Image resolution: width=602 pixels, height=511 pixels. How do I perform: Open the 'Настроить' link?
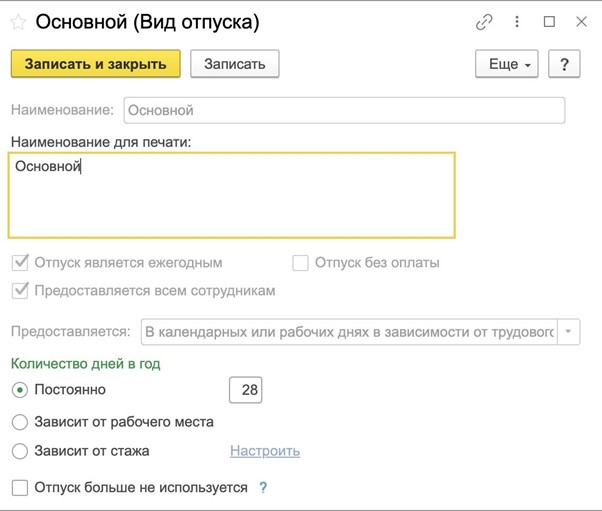point(265,451)
